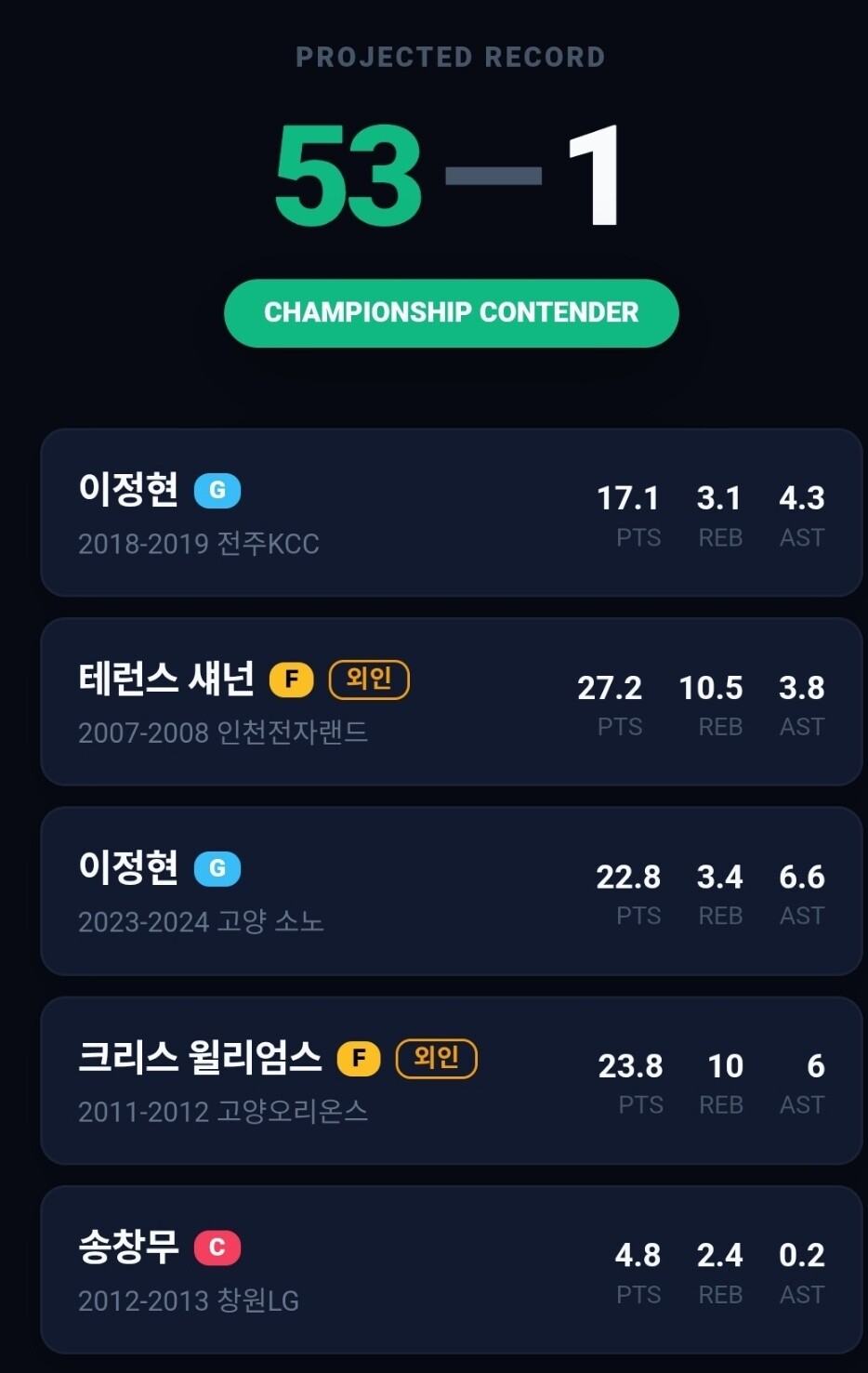Click the yellow F badge next to 테런스 섀넌
Image resolution: width=868 pixels, height=1373 pixels.
tap(292, 680)
